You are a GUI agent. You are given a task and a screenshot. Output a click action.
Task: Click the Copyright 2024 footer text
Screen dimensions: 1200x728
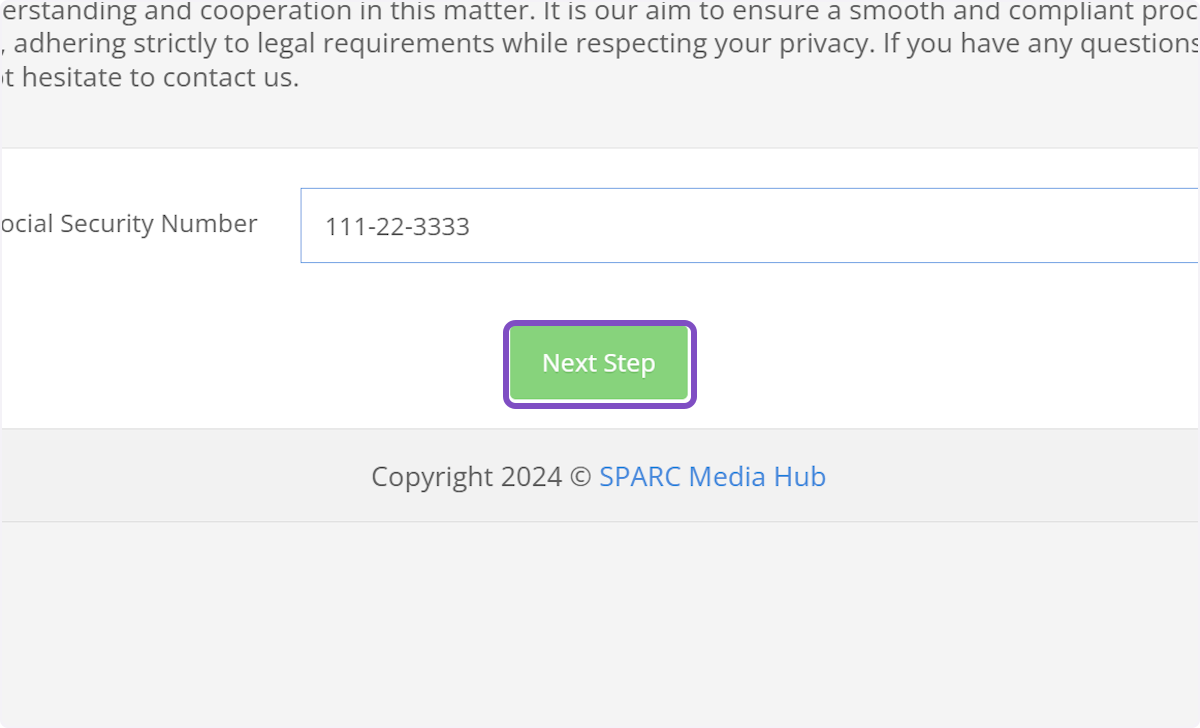466,477
